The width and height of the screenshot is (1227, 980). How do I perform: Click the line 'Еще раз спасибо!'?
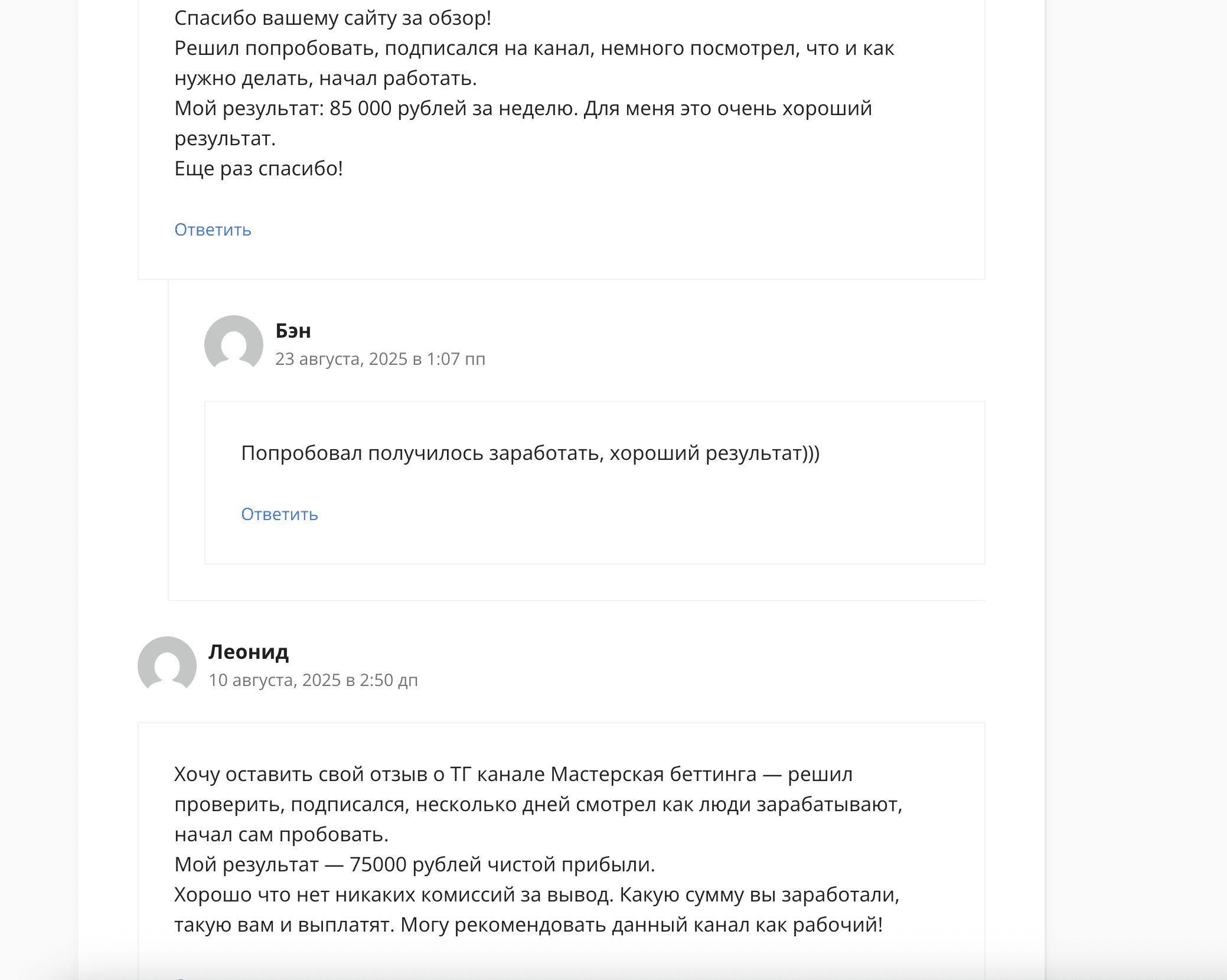[x=259, y=169]
